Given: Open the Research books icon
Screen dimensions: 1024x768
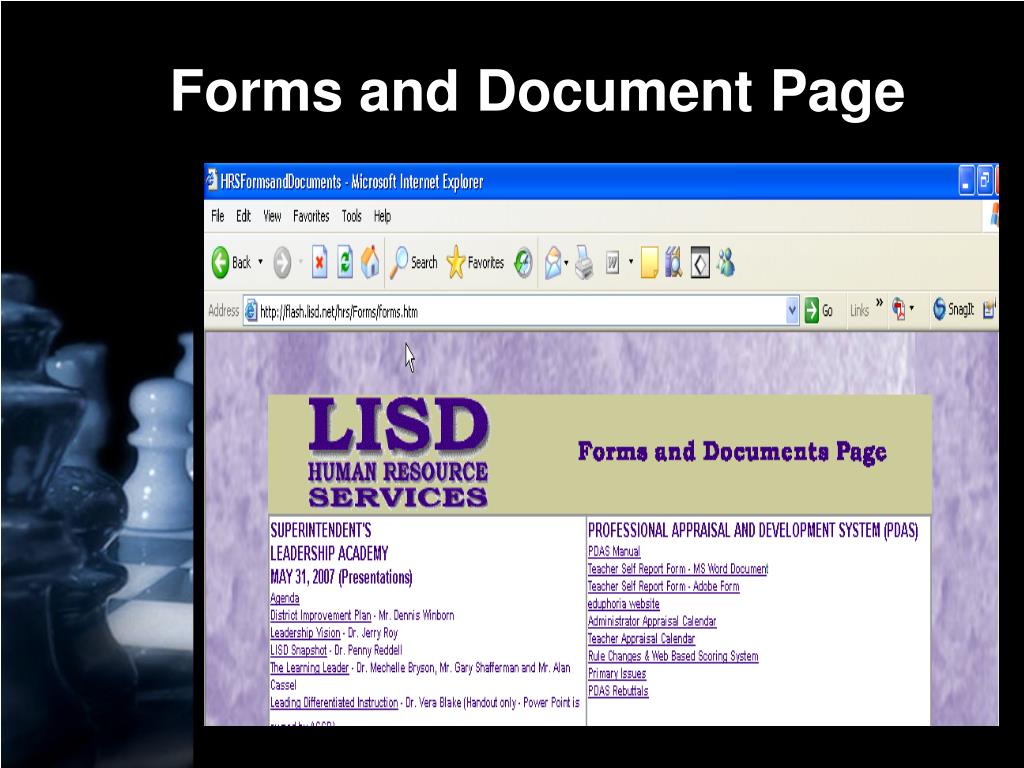Looking at the screenshot, I should pos(673,263).
